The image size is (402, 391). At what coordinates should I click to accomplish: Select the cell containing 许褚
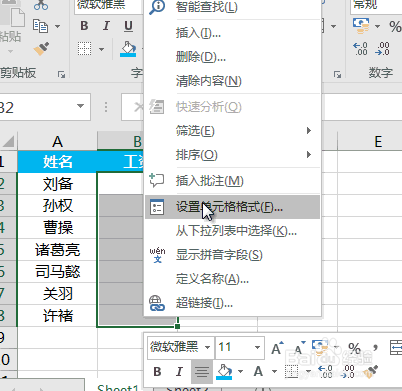point(57,316)
